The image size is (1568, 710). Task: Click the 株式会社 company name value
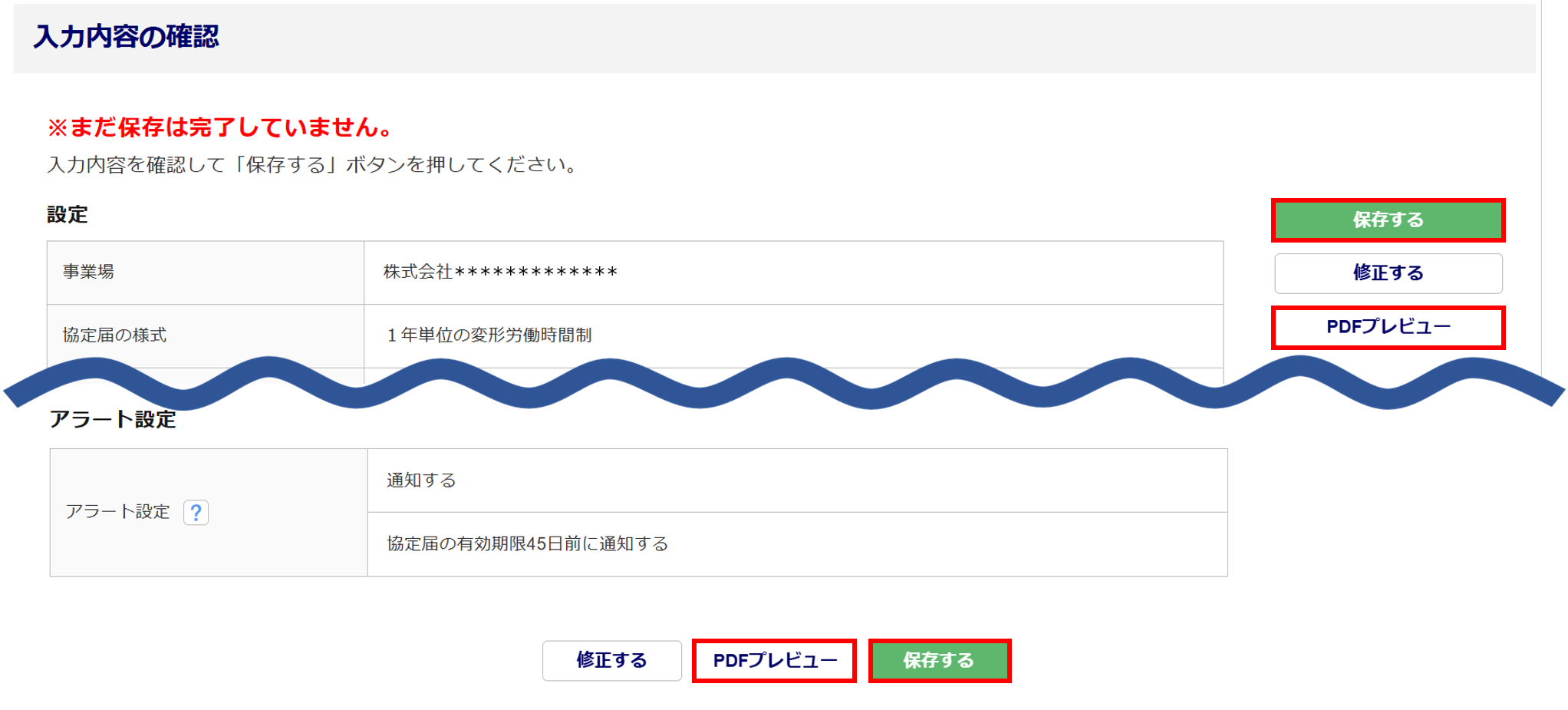pos(500,272)
